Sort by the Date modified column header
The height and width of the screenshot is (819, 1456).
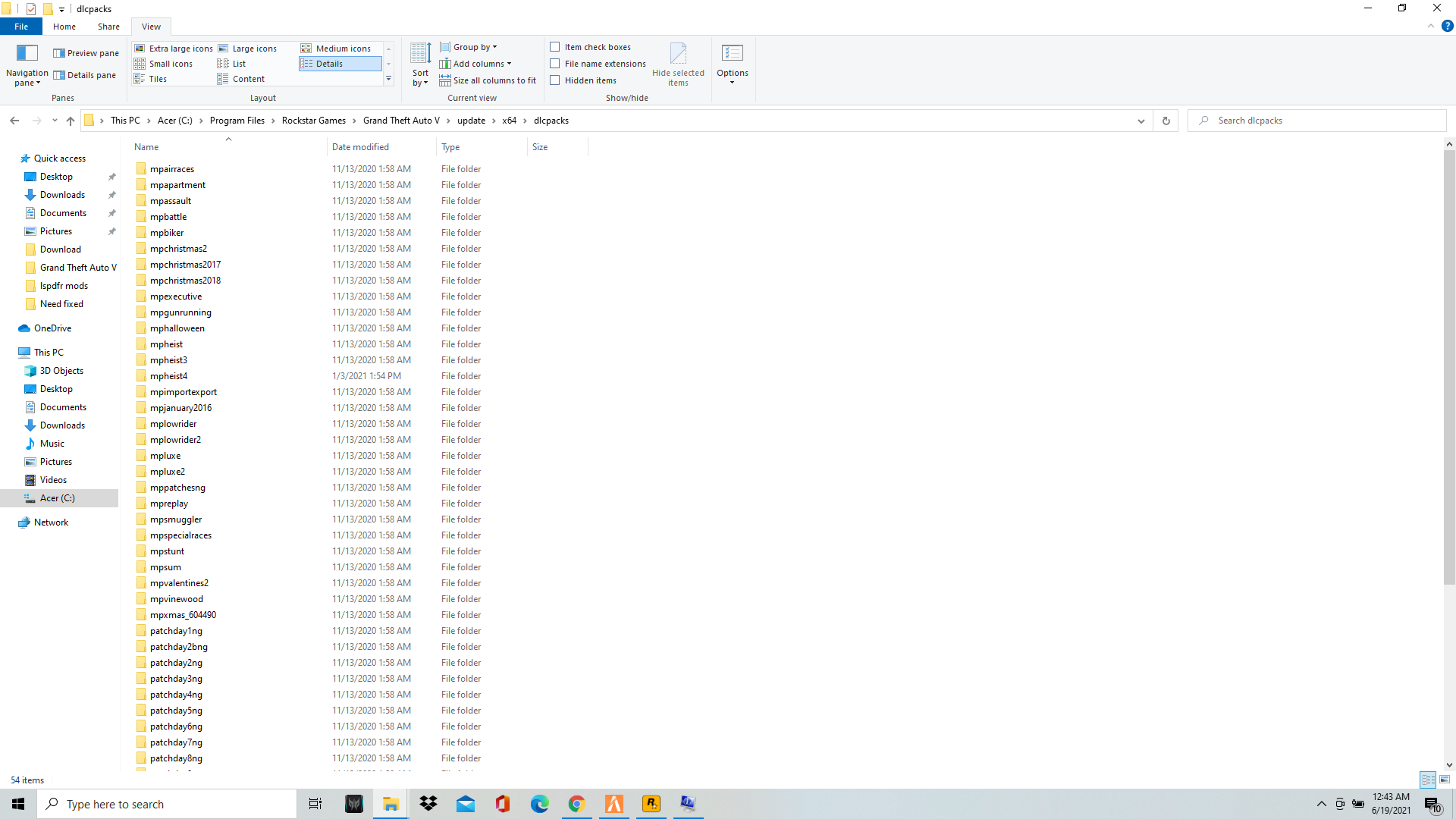(x=361, y=147)
